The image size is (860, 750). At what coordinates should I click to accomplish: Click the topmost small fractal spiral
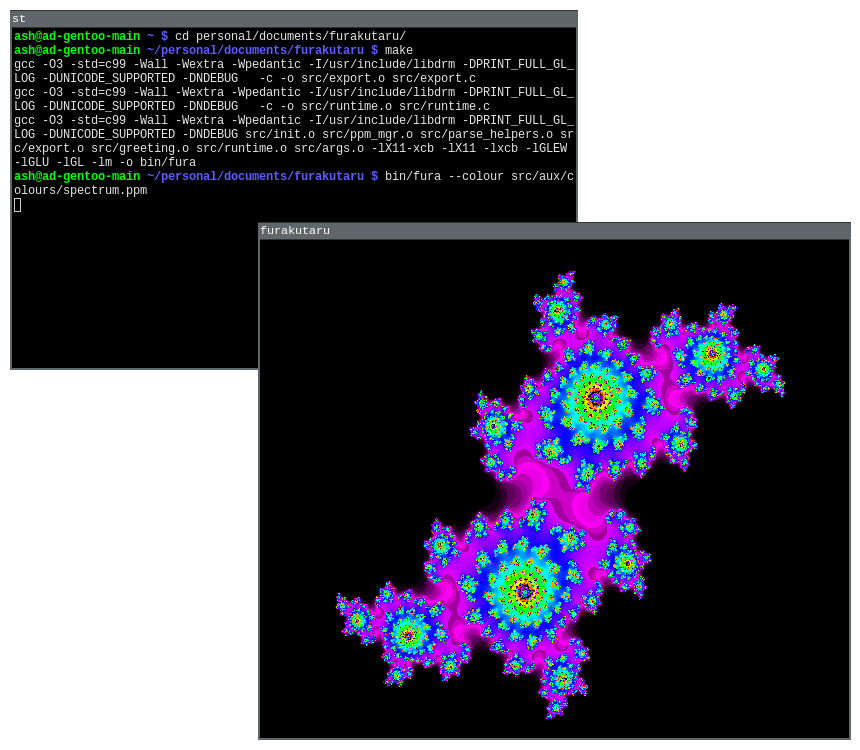click(x=559, y=309)
